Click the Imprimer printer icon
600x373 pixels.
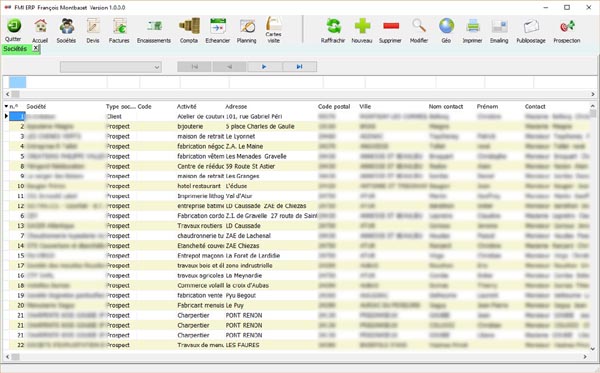pyautogui.click(x=473, y=26)
